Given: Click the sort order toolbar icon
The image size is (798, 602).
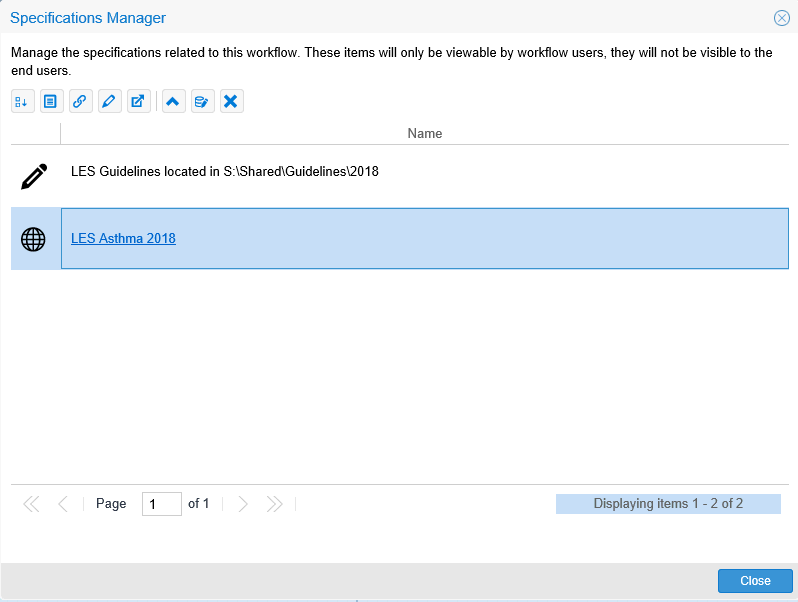Looking at the screenshot, I should pos(22,101).
